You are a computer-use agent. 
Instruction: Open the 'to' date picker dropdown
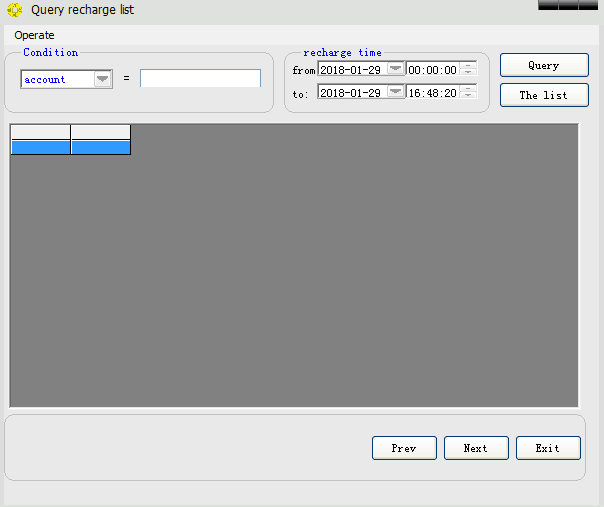tap(395, 92)
